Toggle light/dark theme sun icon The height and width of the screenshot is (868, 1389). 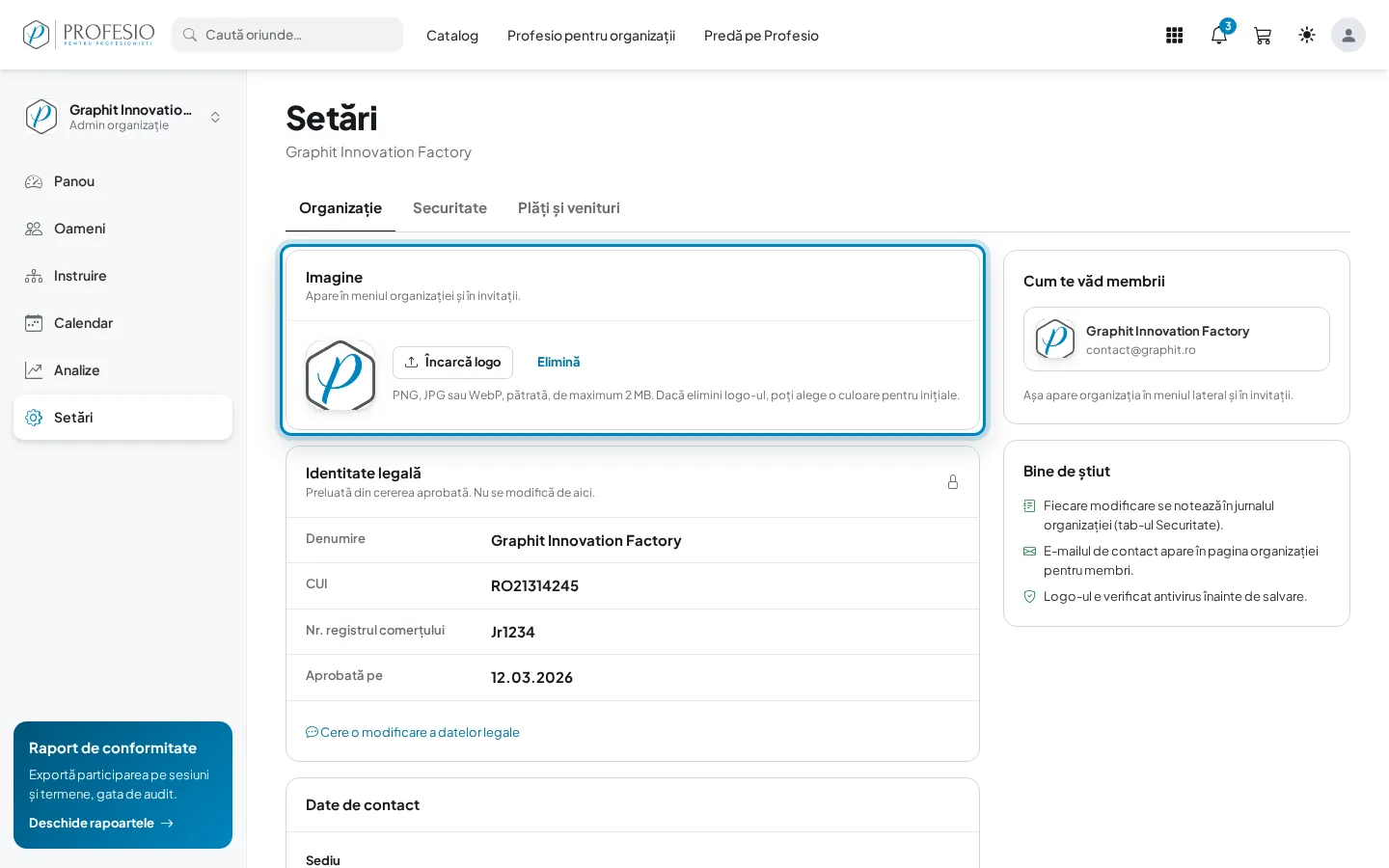tap(1307, 36)
